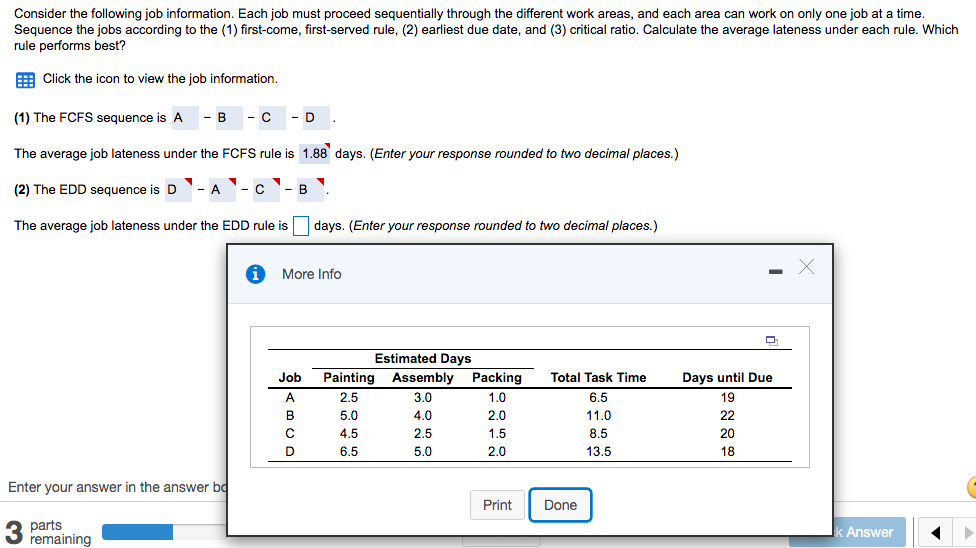Viewport: 976px width, 548px height.
Task: Click the parts remaining progress bar
Action: pos(164,532)
